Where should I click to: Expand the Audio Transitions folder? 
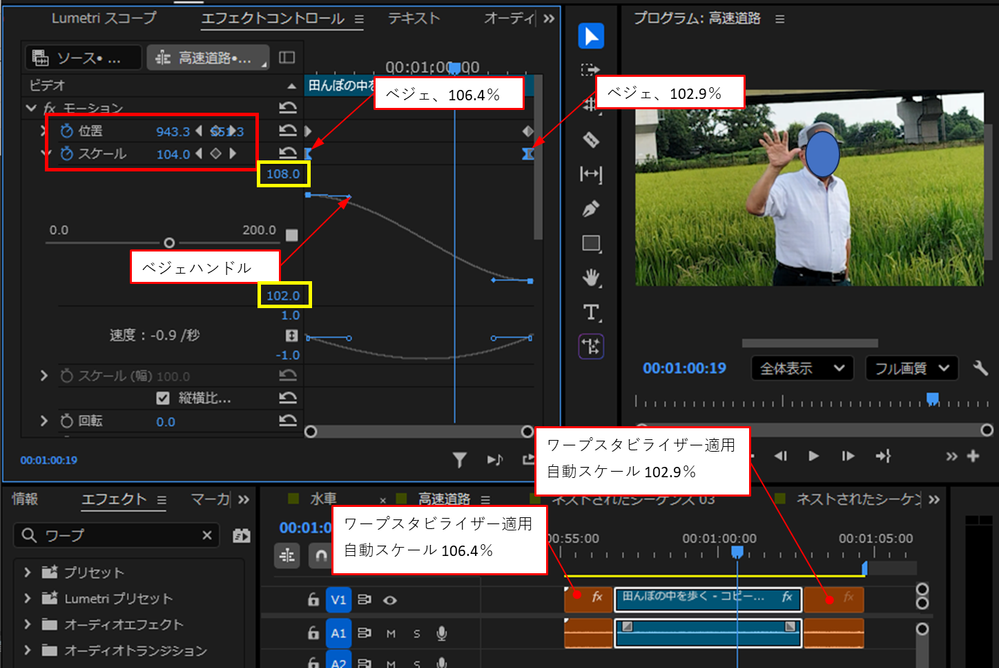point(27,651)
